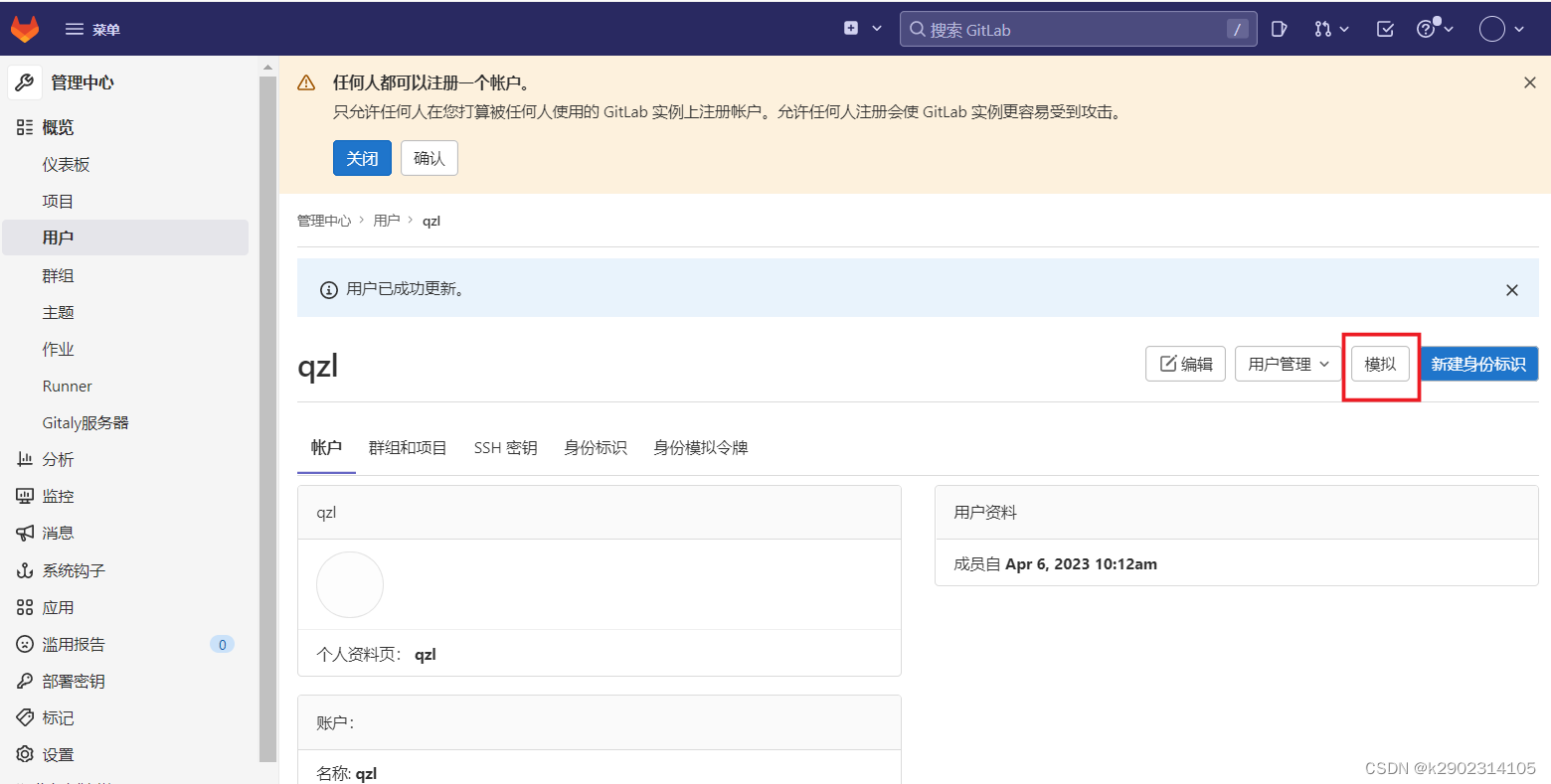The height and width of the screenshot is (784, 1551).
Task: Click the 消息 megaphone icon
Action: click(x=25, y=533)
